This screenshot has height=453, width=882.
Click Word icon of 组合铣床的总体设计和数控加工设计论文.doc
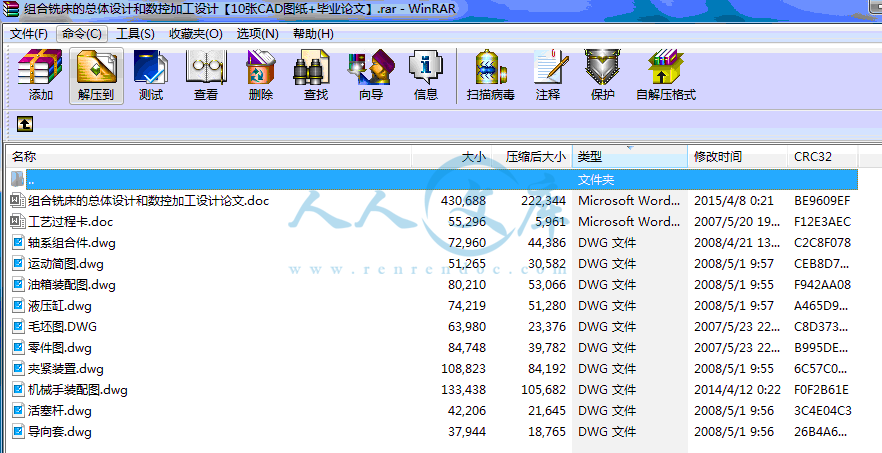click(x=18, y=200)
